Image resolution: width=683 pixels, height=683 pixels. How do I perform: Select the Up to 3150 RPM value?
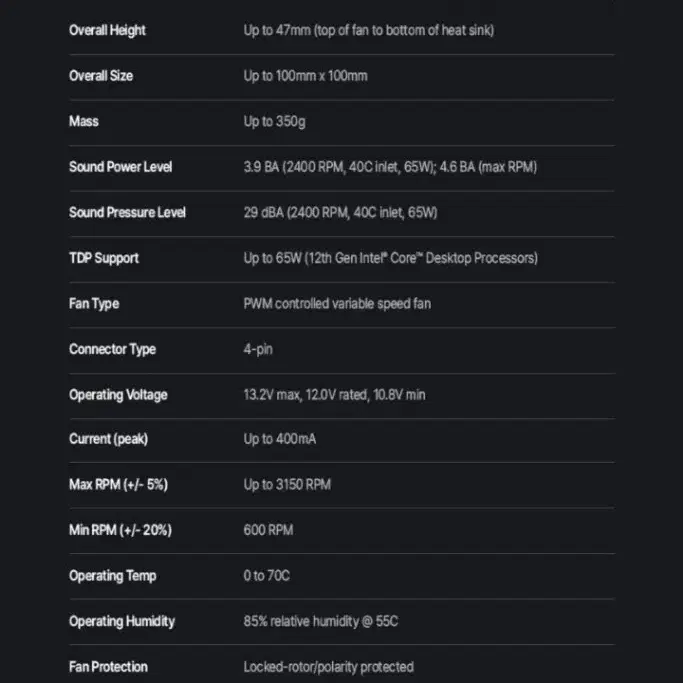point(287,484)
